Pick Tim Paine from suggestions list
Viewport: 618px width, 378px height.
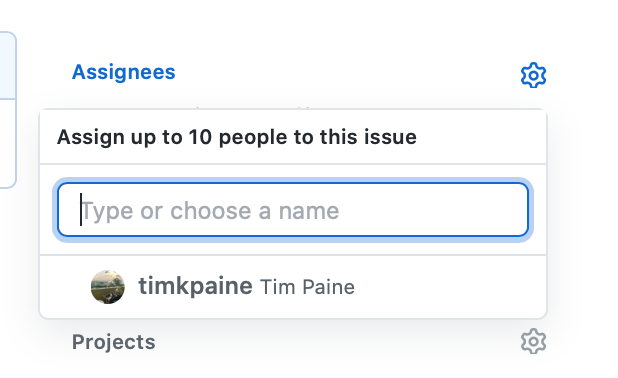point(293,287)
